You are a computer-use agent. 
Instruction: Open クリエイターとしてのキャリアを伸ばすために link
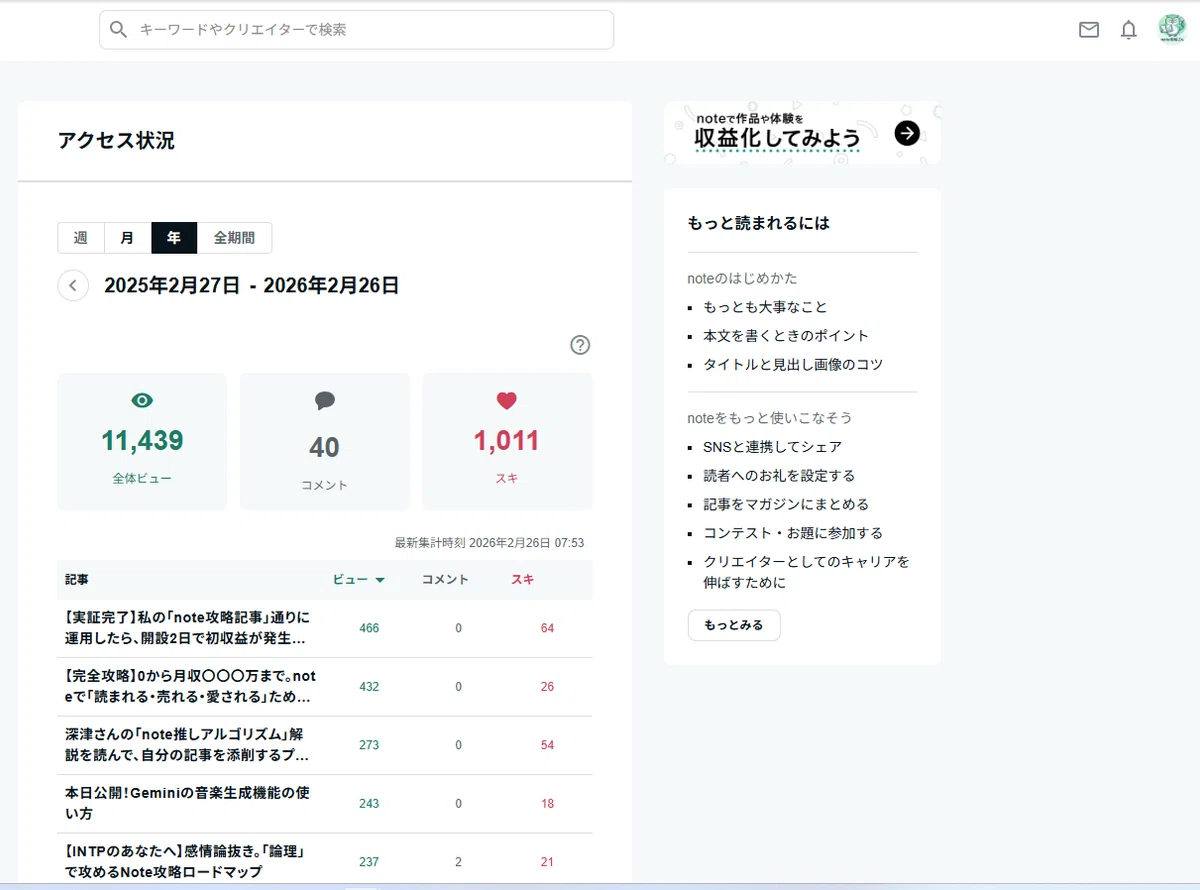pos(806,572)
